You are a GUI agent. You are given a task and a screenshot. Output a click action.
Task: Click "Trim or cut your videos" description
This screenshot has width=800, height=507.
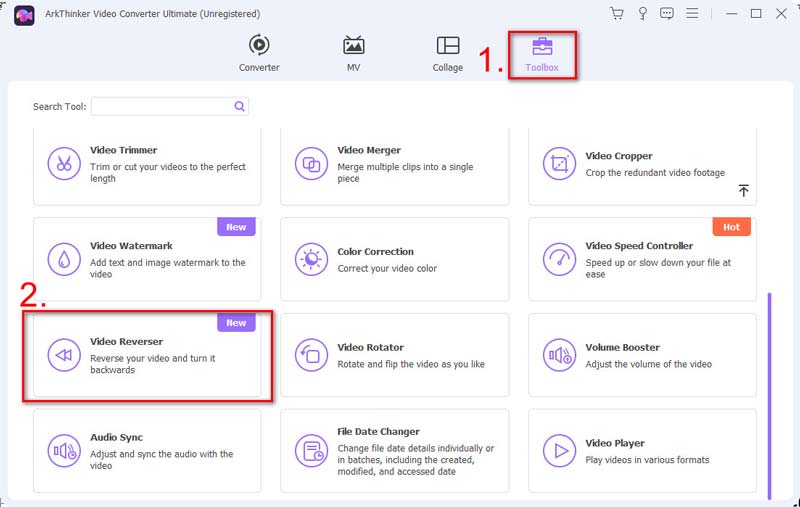click(x=168, y=172)
